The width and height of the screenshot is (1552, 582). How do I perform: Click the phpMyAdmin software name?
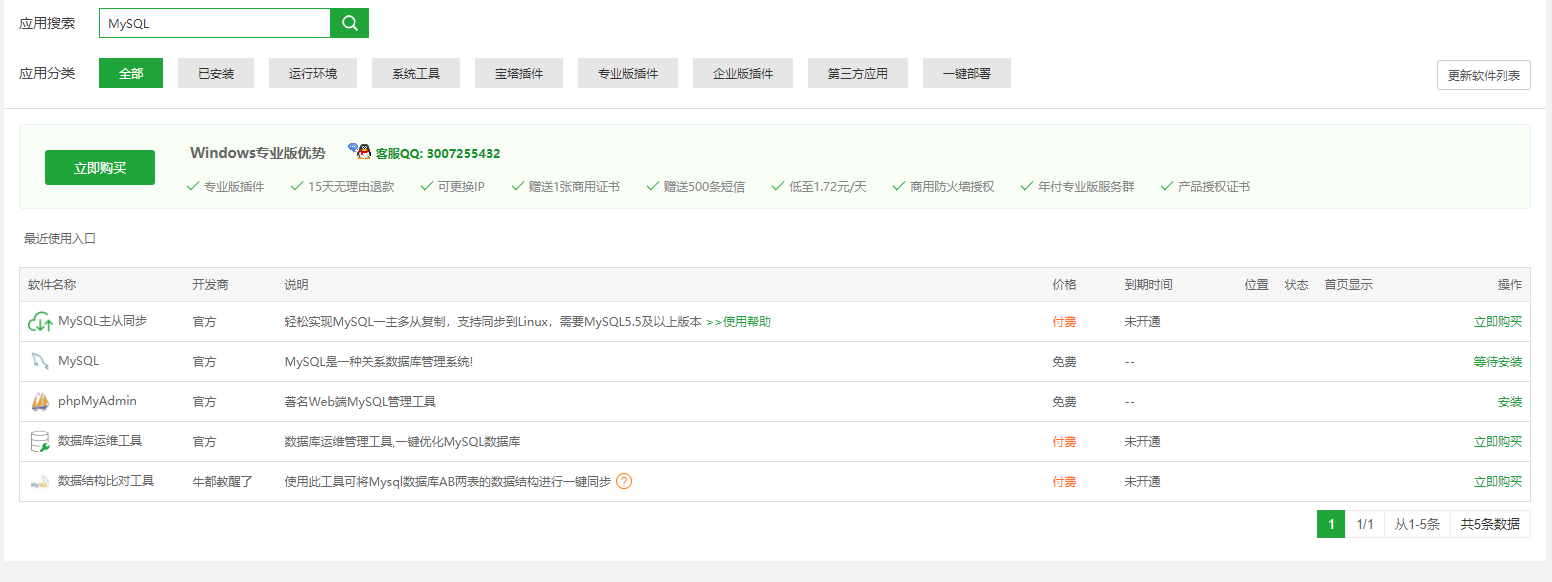coord(97,401)
